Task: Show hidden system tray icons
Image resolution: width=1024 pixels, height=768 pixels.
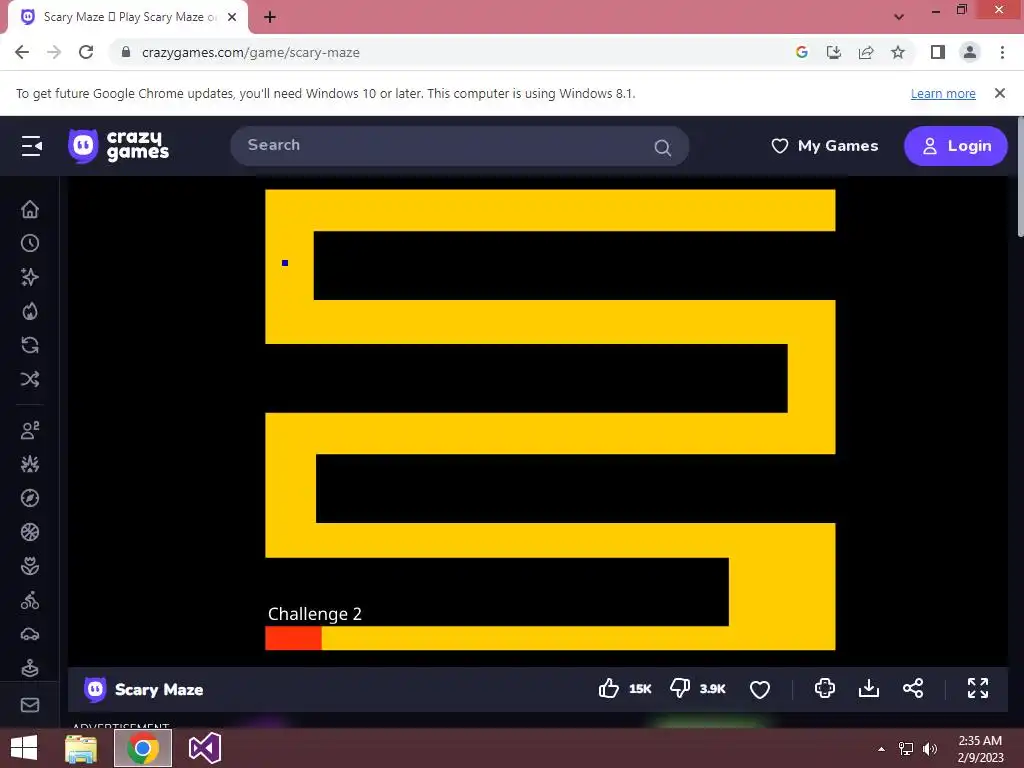Action: [x=882, y=749]
